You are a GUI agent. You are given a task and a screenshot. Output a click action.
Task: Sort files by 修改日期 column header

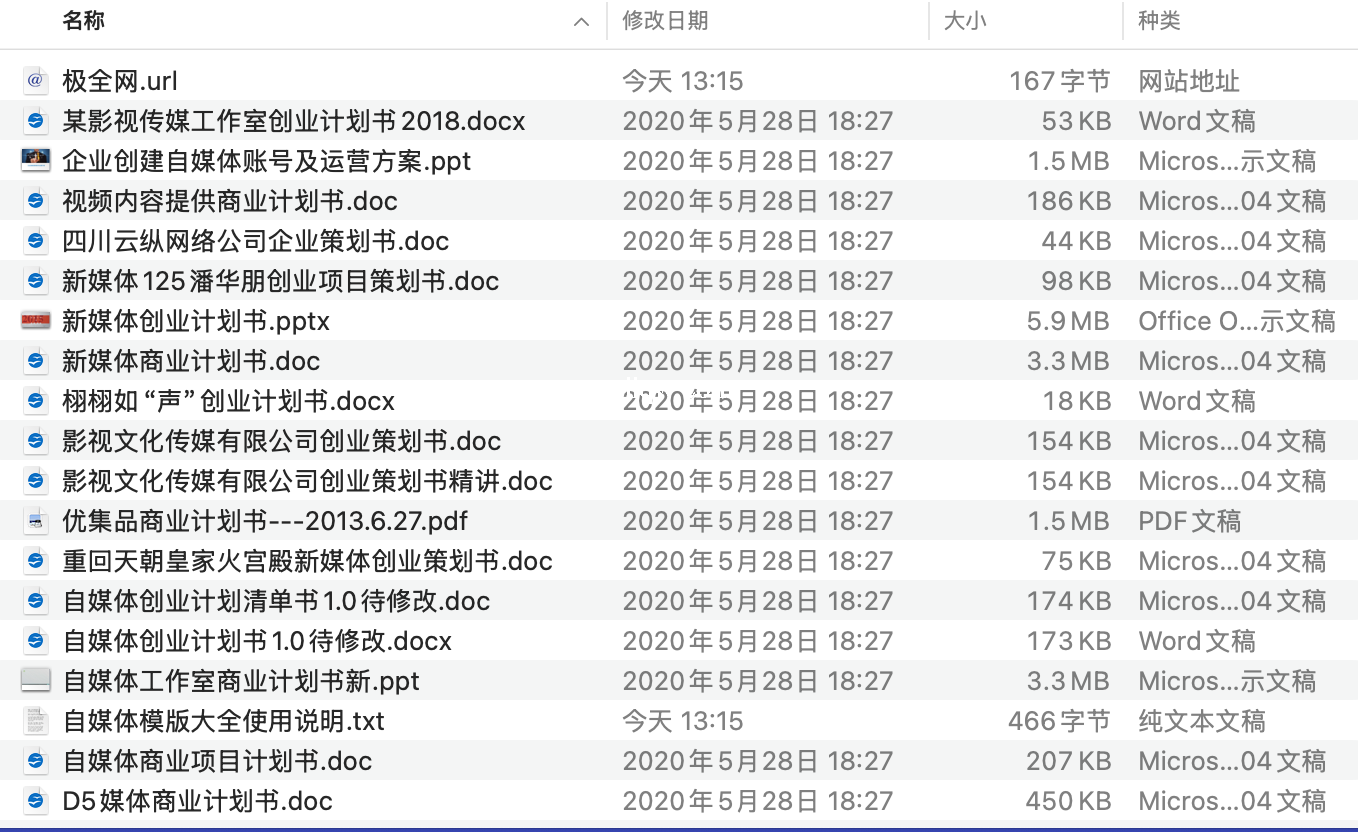665,21
